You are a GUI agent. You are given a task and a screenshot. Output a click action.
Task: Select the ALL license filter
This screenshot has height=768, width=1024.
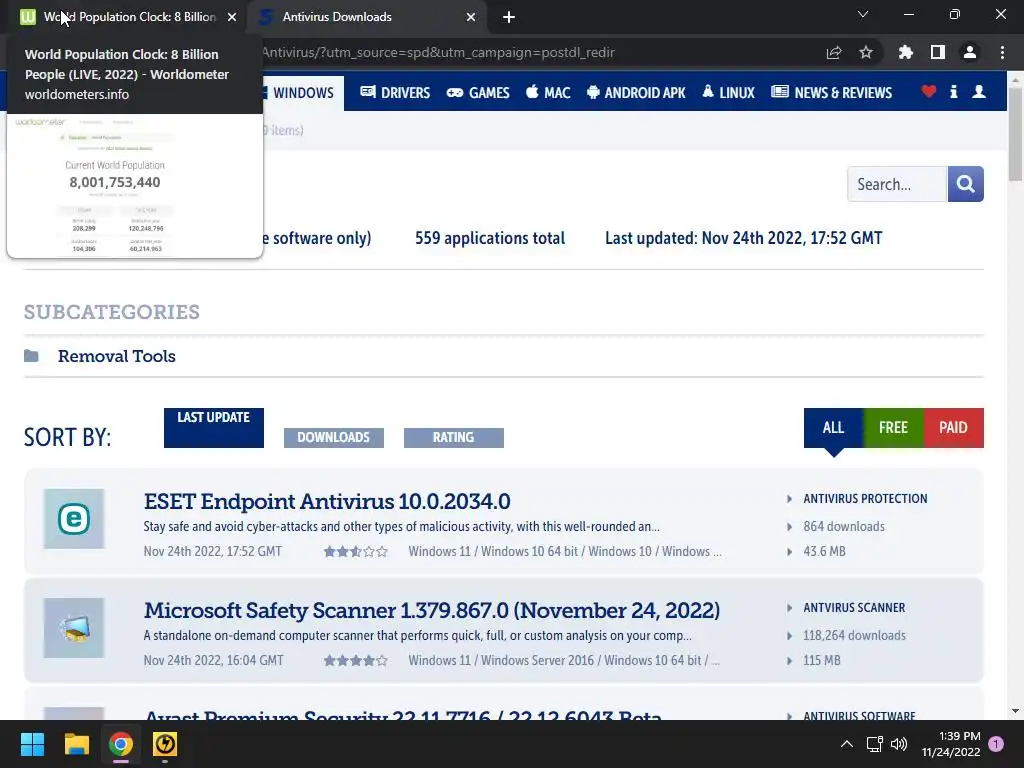click(833, 428)
